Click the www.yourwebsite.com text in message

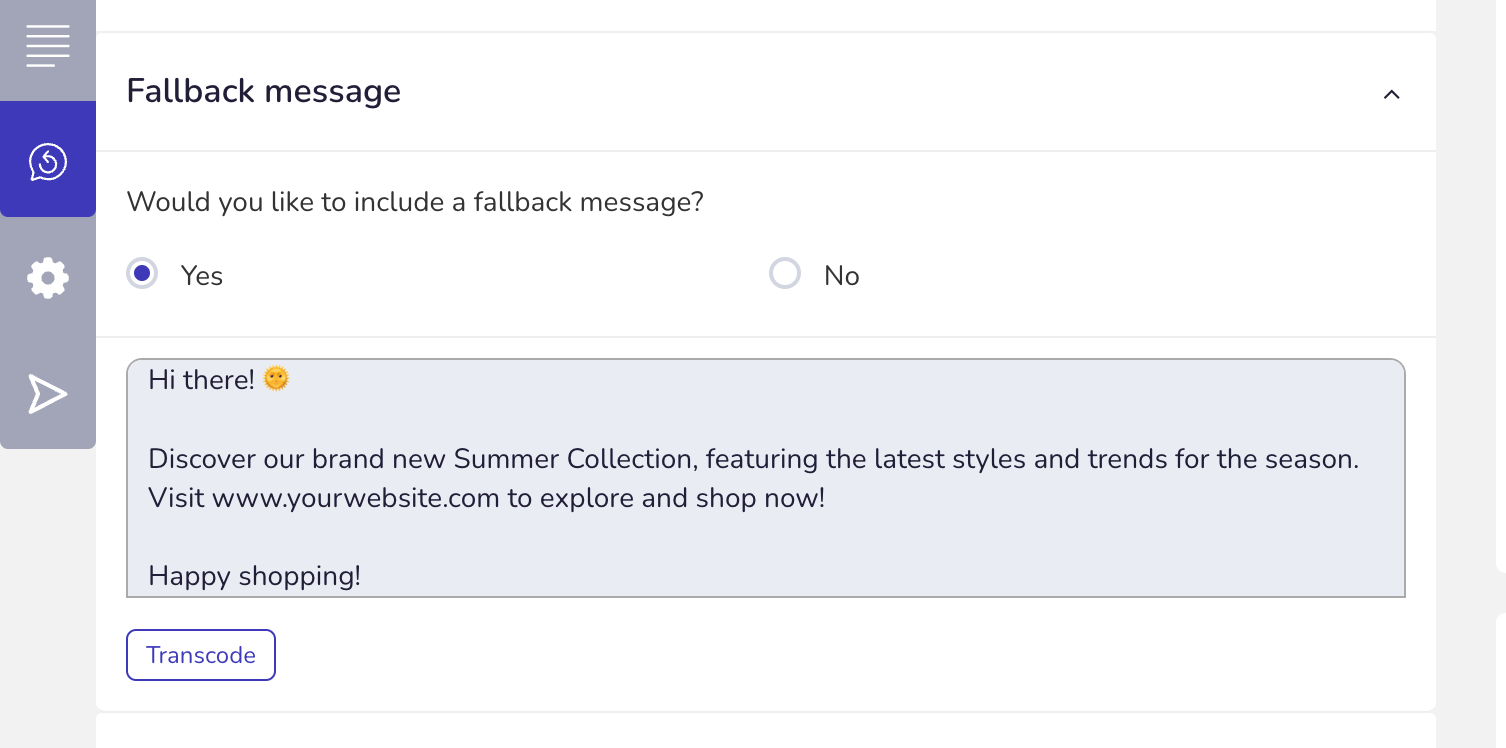pos(355,498)
